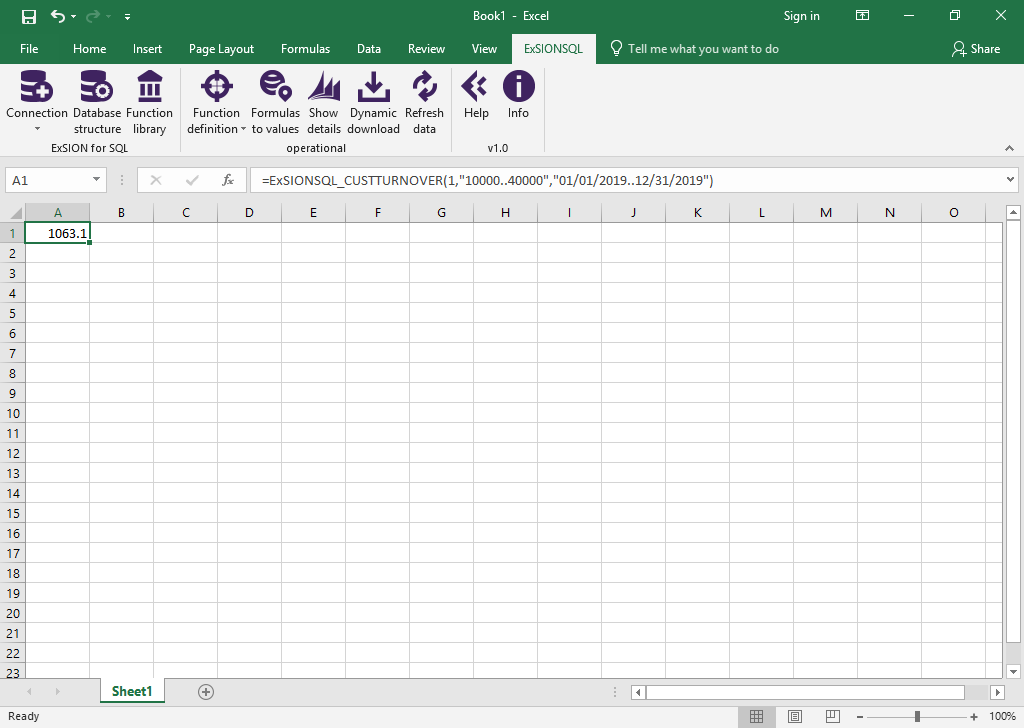Open Insert Function fx button
The image size is (1024, 728).
[x=228, y=180]
